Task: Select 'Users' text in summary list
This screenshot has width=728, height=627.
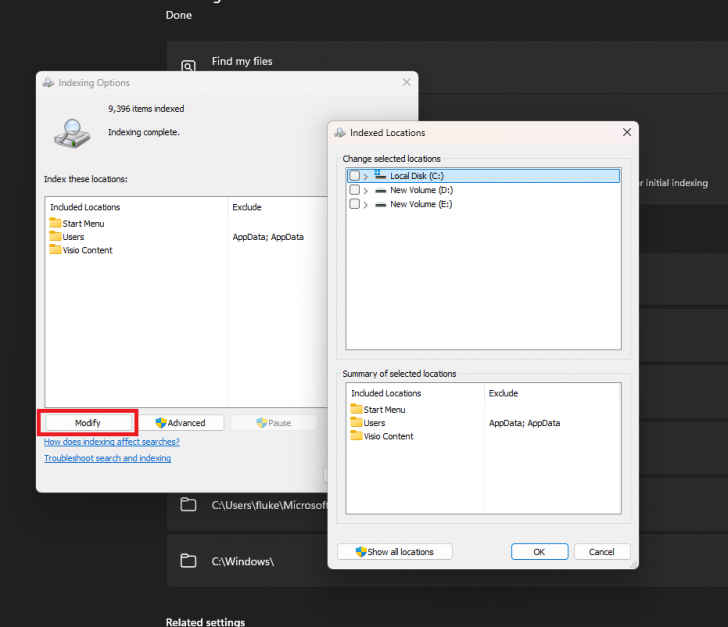Action: 374,423
